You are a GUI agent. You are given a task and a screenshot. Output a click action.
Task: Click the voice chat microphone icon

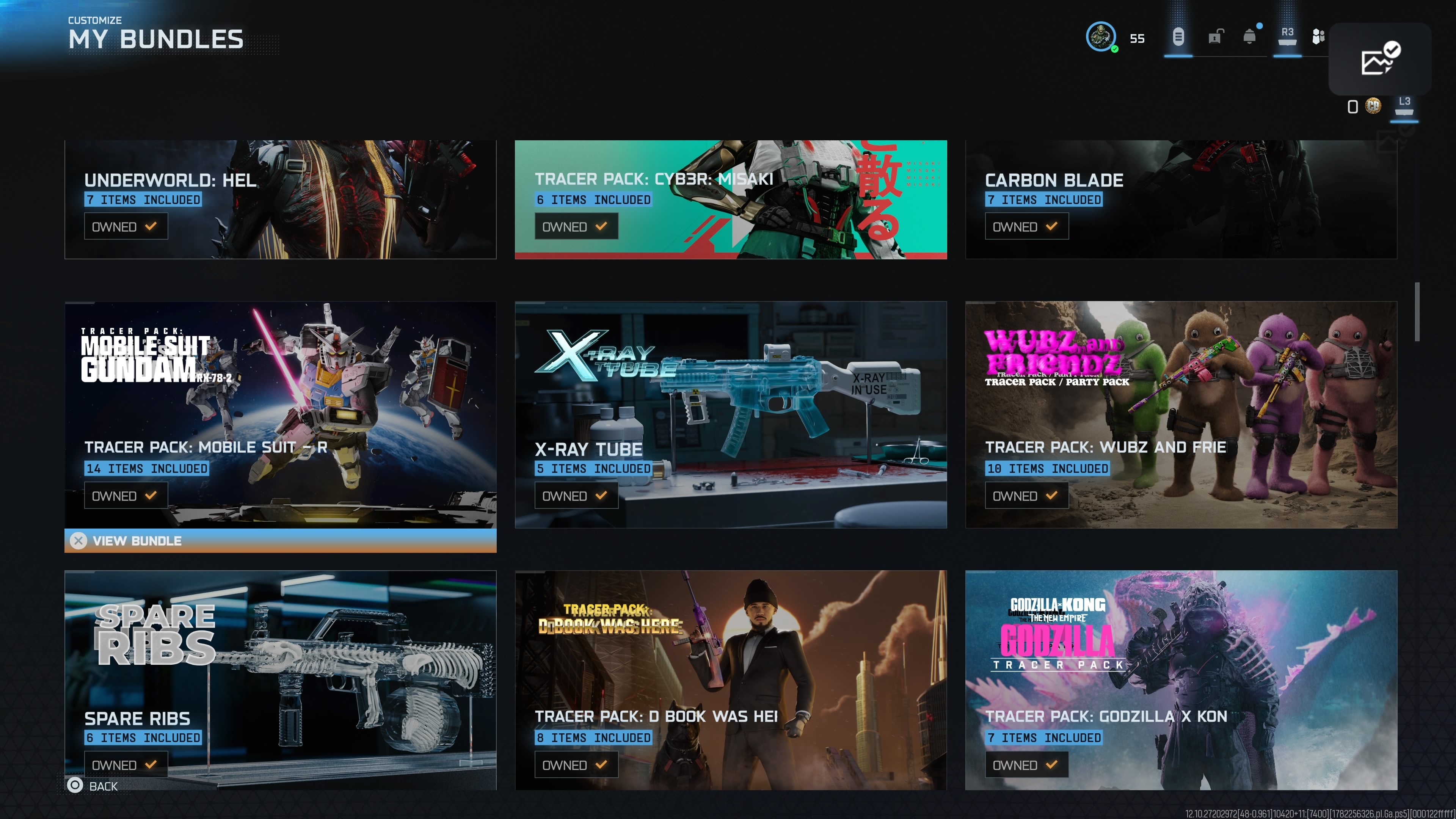[1178, 37]
